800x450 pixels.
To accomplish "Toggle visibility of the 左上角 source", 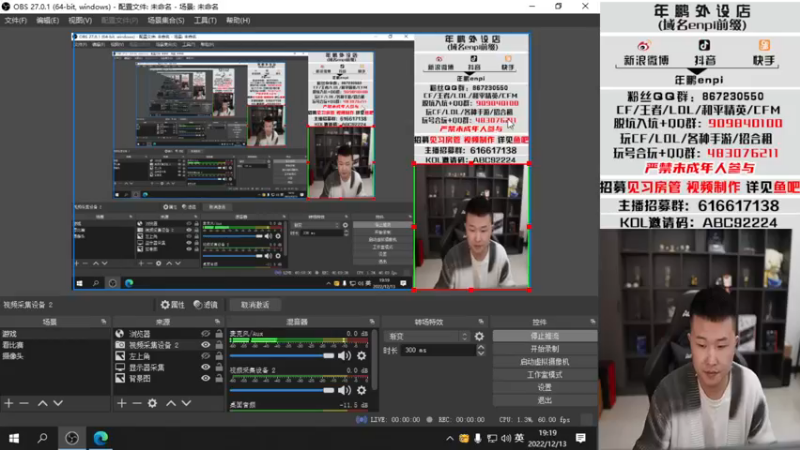I will (206, 356).
